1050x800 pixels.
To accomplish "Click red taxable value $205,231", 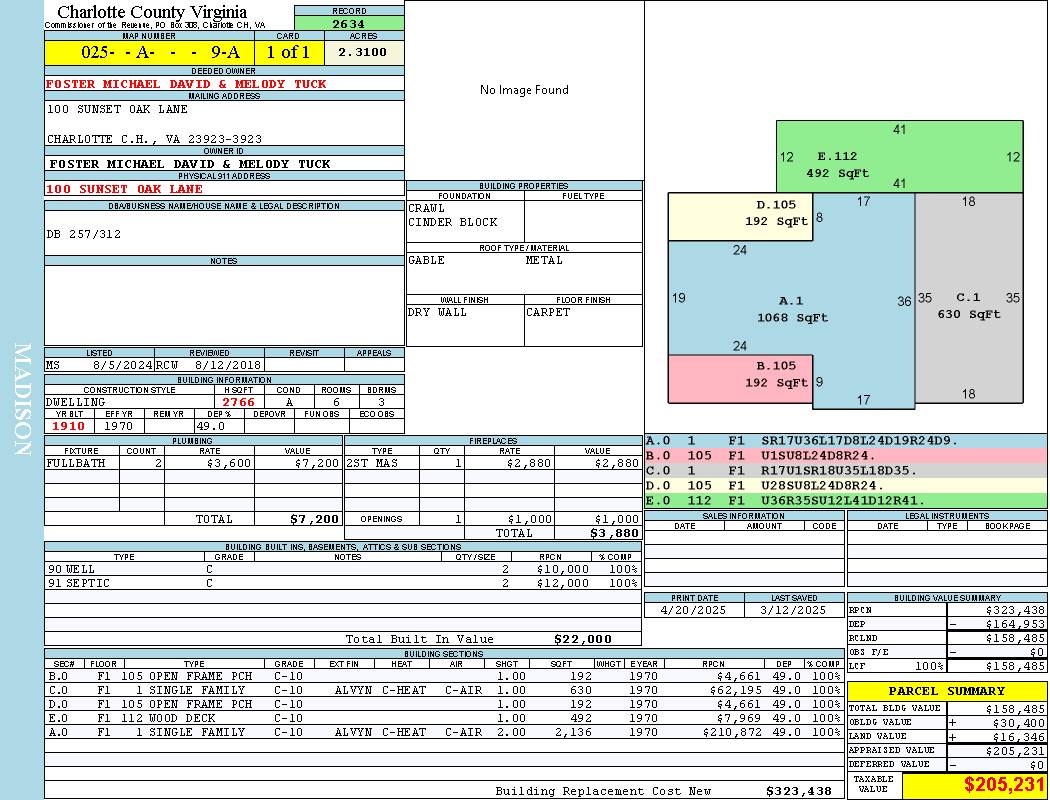I will pos(1004,785).
